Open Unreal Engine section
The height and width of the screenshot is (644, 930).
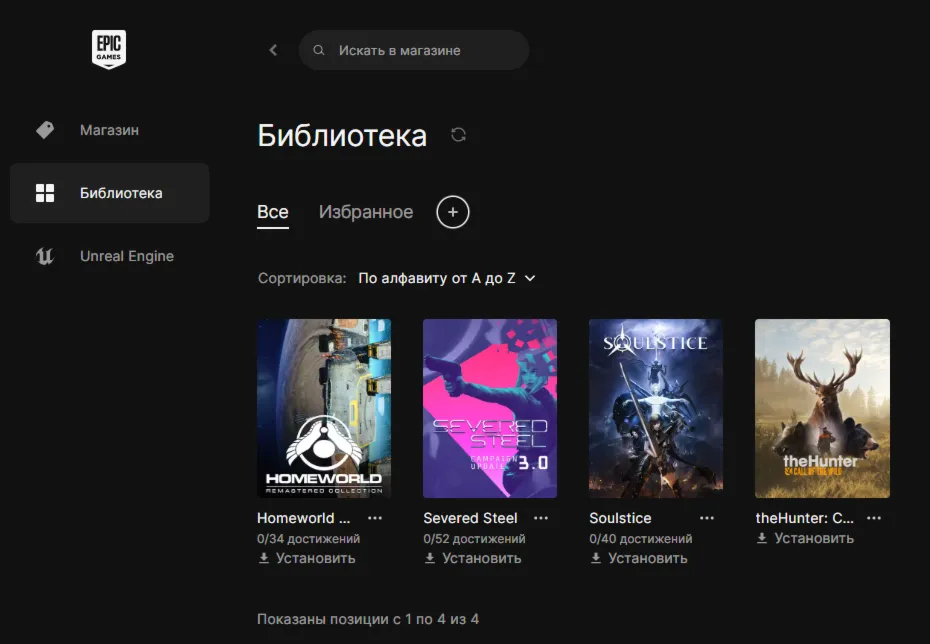(x=109, y=256)
